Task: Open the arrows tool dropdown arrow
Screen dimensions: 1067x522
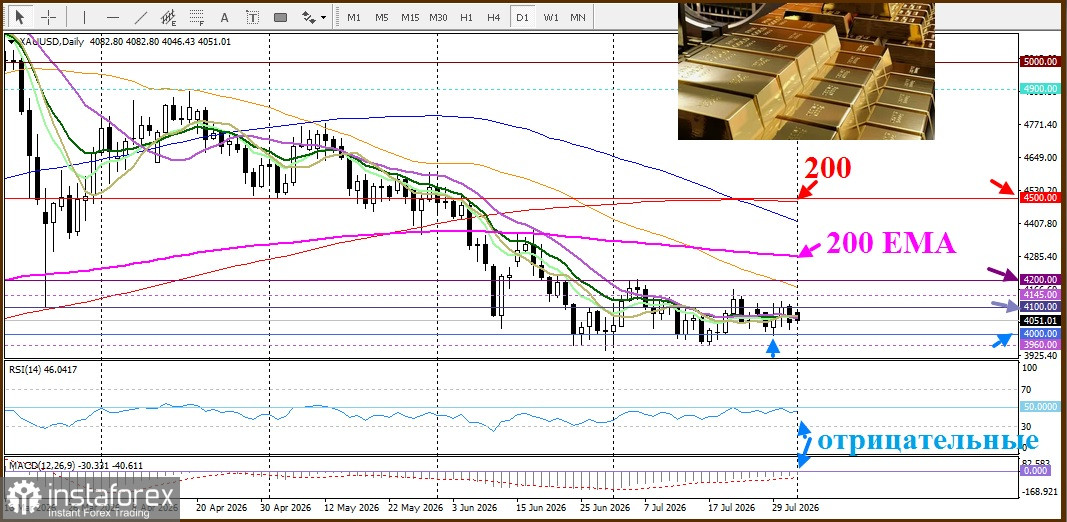Action: (323, 17)
